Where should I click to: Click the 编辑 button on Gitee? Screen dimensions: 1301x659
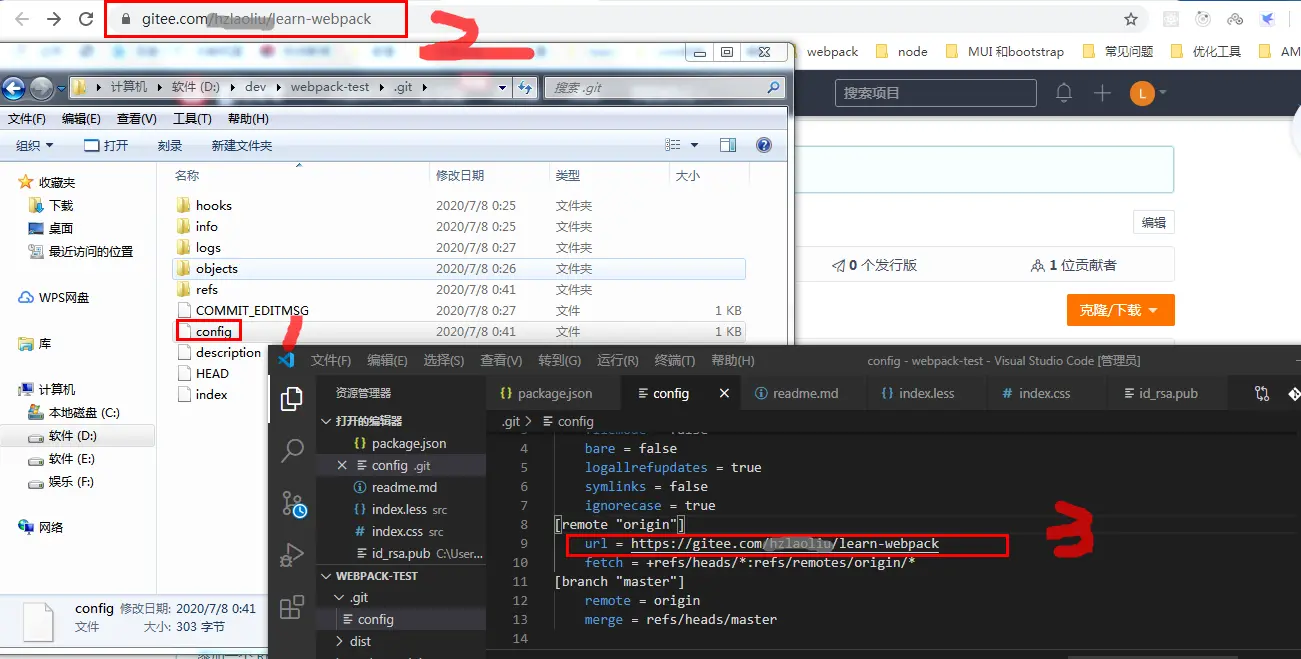pos(1154,223)
